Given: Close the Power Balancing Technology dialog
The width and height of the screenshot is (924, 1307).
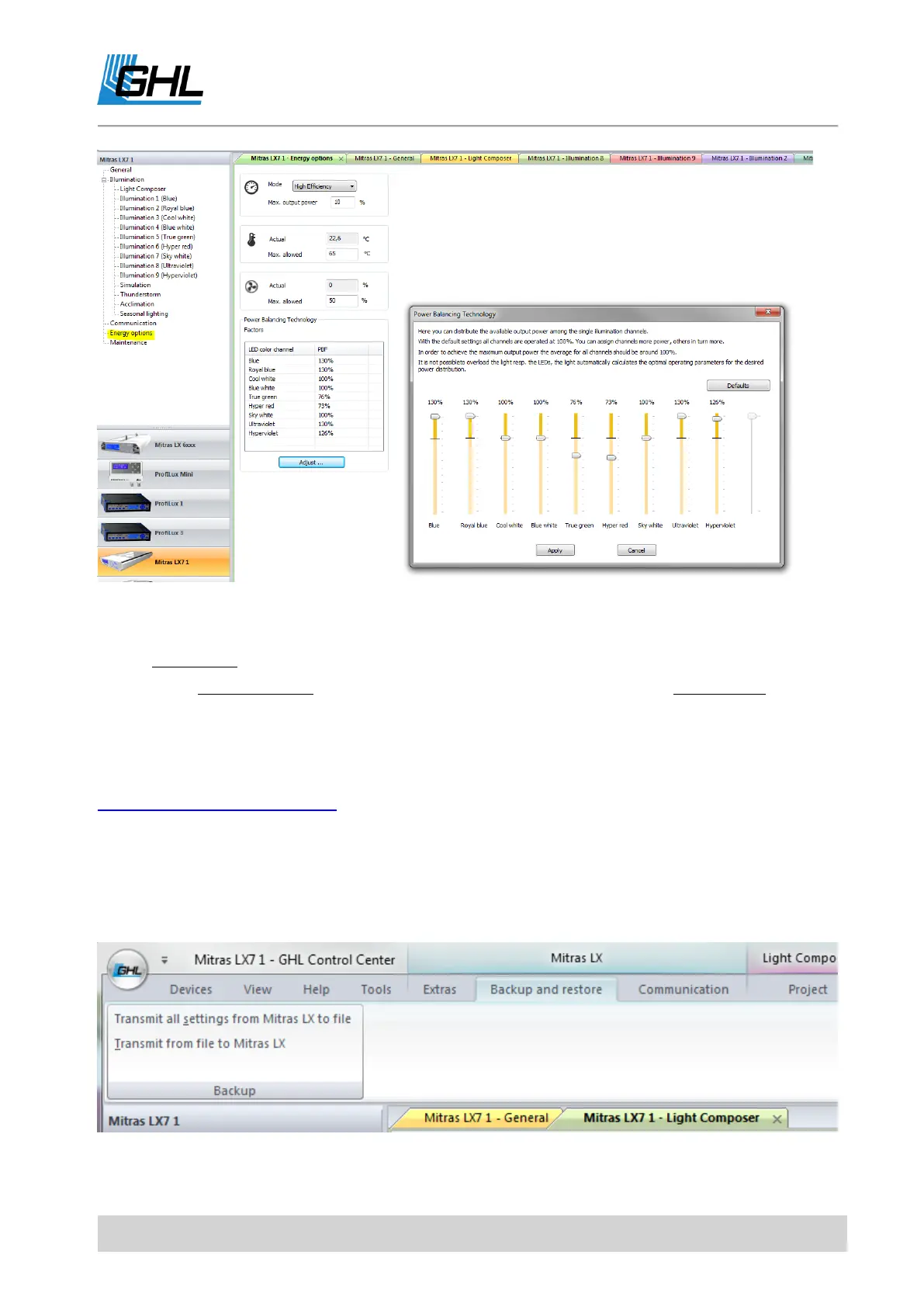Looking at the screenshot, I should click(767, 312).
